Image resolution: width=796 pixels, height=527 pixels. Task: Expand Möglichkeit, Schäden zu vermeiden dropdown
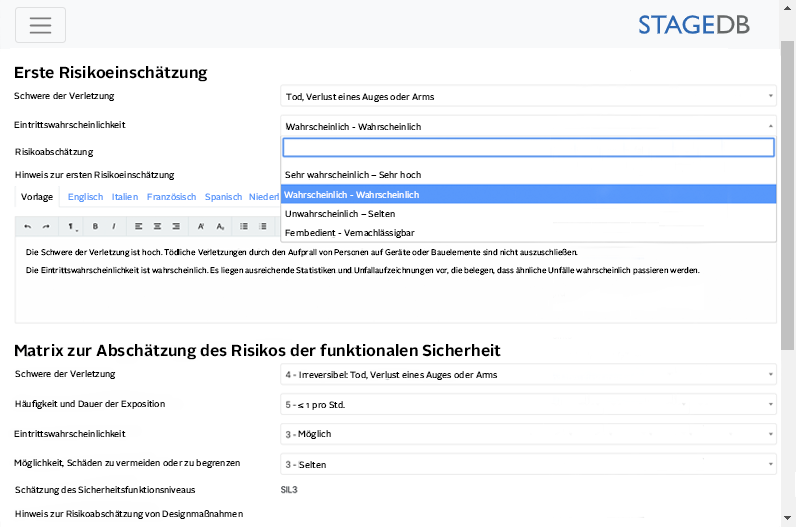[x=528, y=464]
